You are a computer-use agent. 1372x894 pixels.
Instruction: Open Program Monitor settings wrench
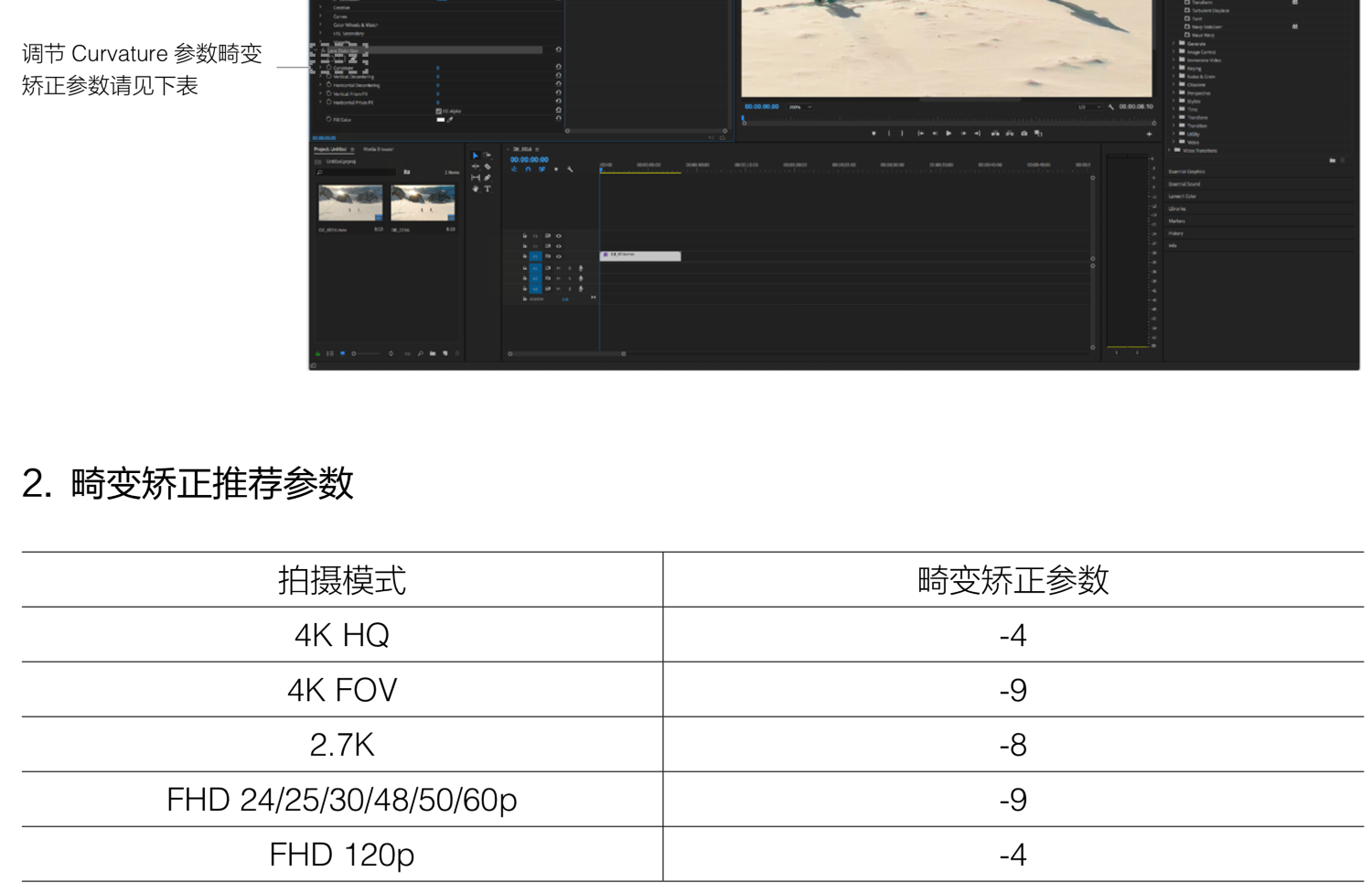pos(1110,107)
